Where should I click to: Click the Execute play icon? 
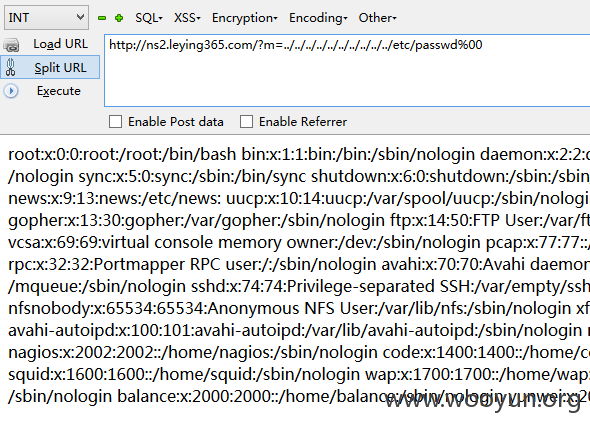point(11,91)
